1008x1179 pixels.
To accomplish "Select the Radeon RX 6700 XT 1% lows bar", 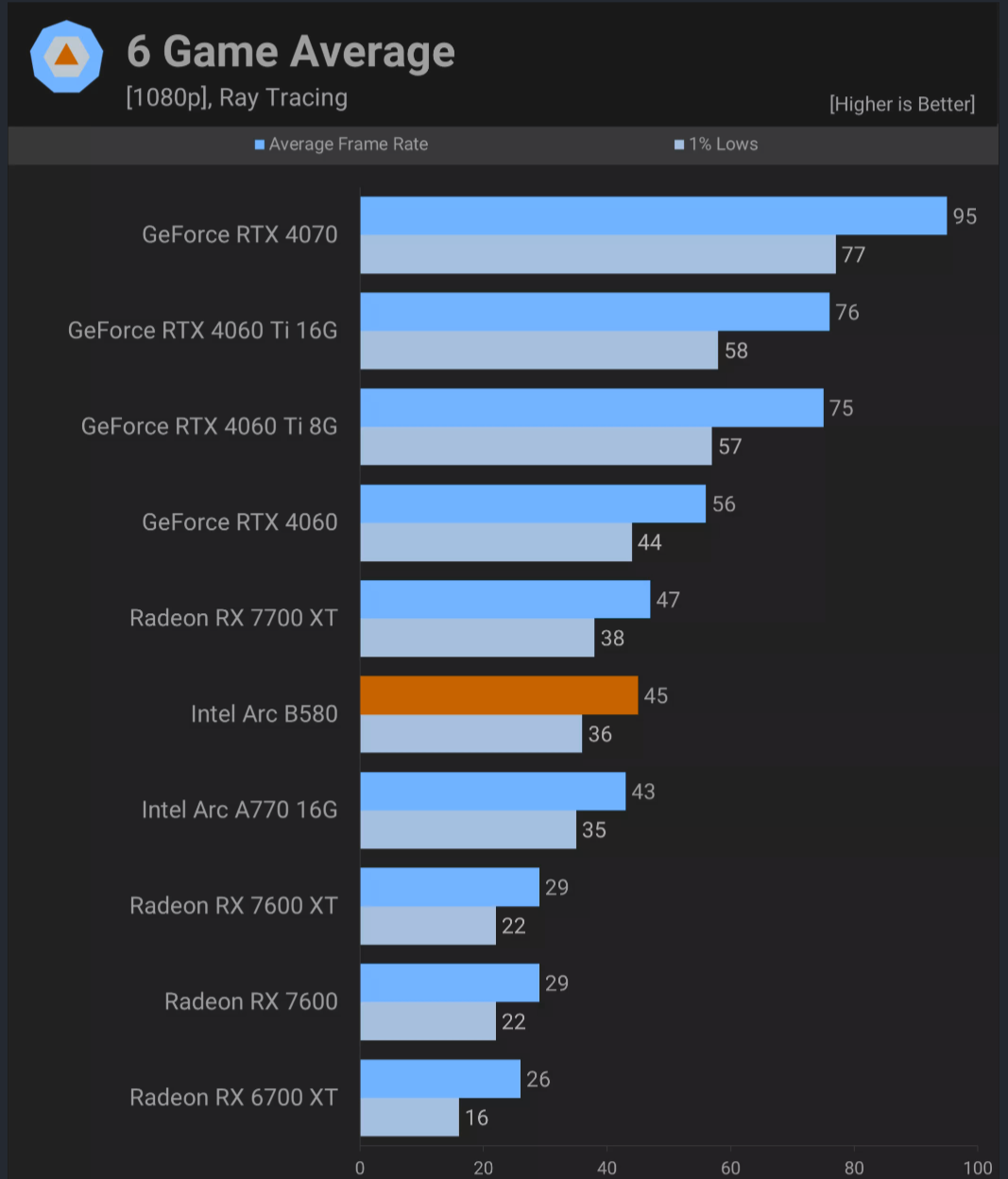I will coord(409,1117).
